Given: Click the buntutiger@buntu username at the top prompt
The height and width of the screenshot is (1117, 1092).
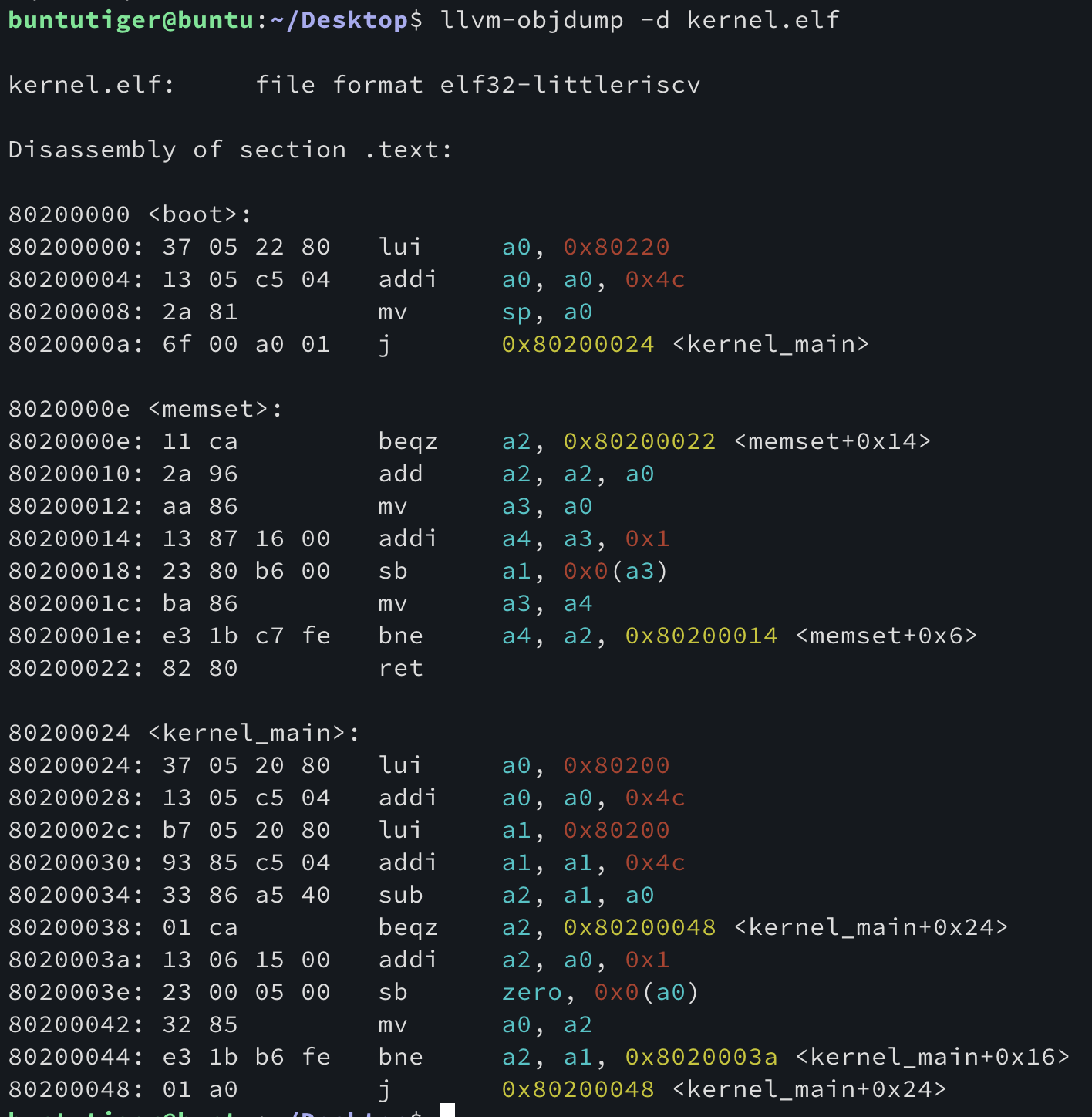Looking at the screenshot, I should [x=130, y=19].
